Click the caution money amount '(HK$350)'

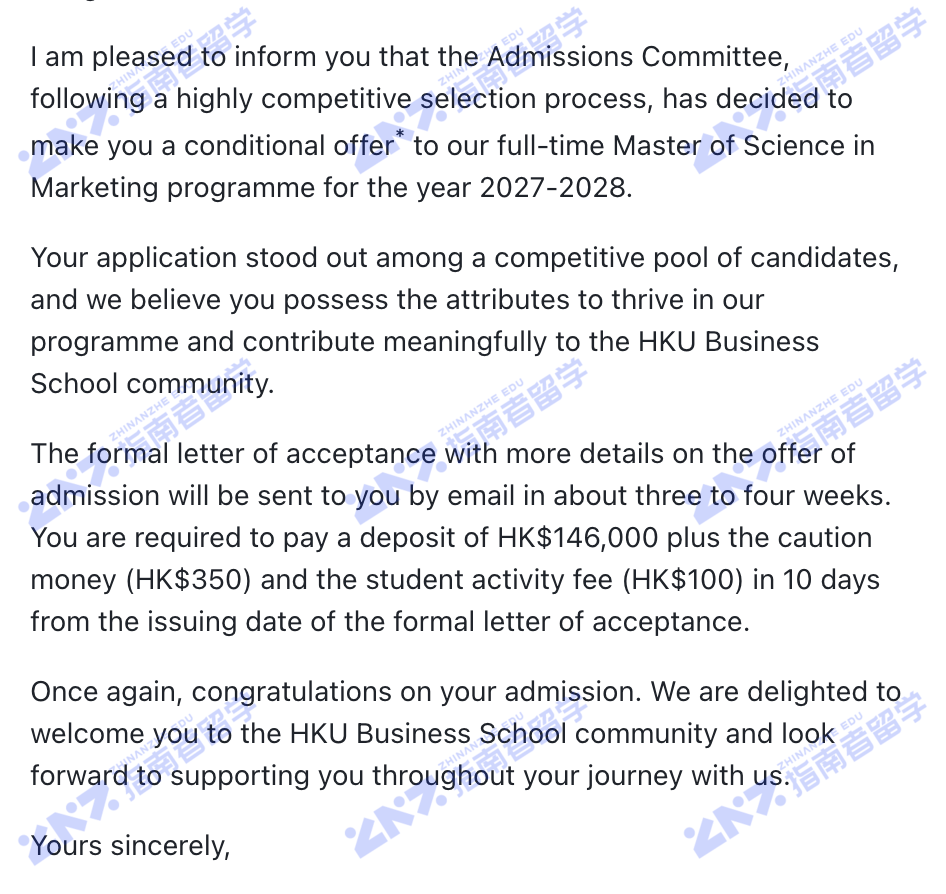coord(188,580)
